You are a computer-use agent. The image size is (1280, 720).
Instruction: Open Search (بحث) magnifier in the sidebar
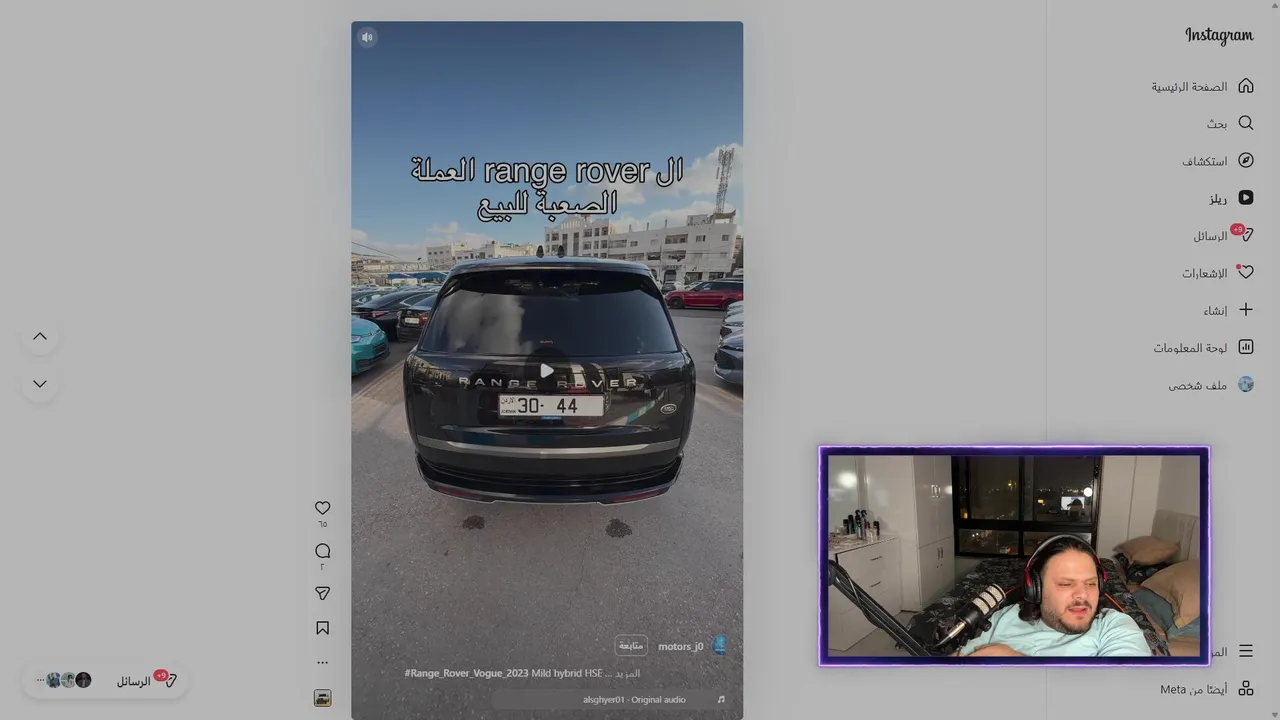1229,123
